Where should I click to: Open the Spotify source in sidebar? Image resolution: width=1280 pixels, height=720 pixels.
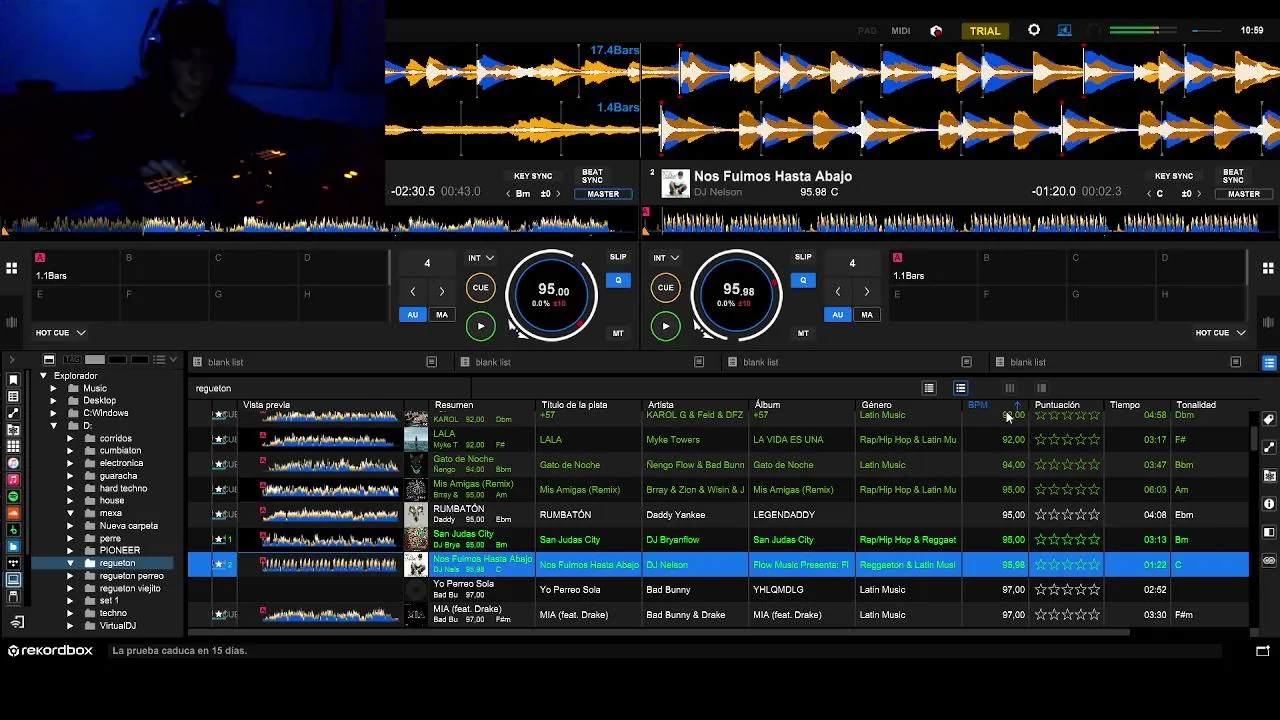click(13, 497)
